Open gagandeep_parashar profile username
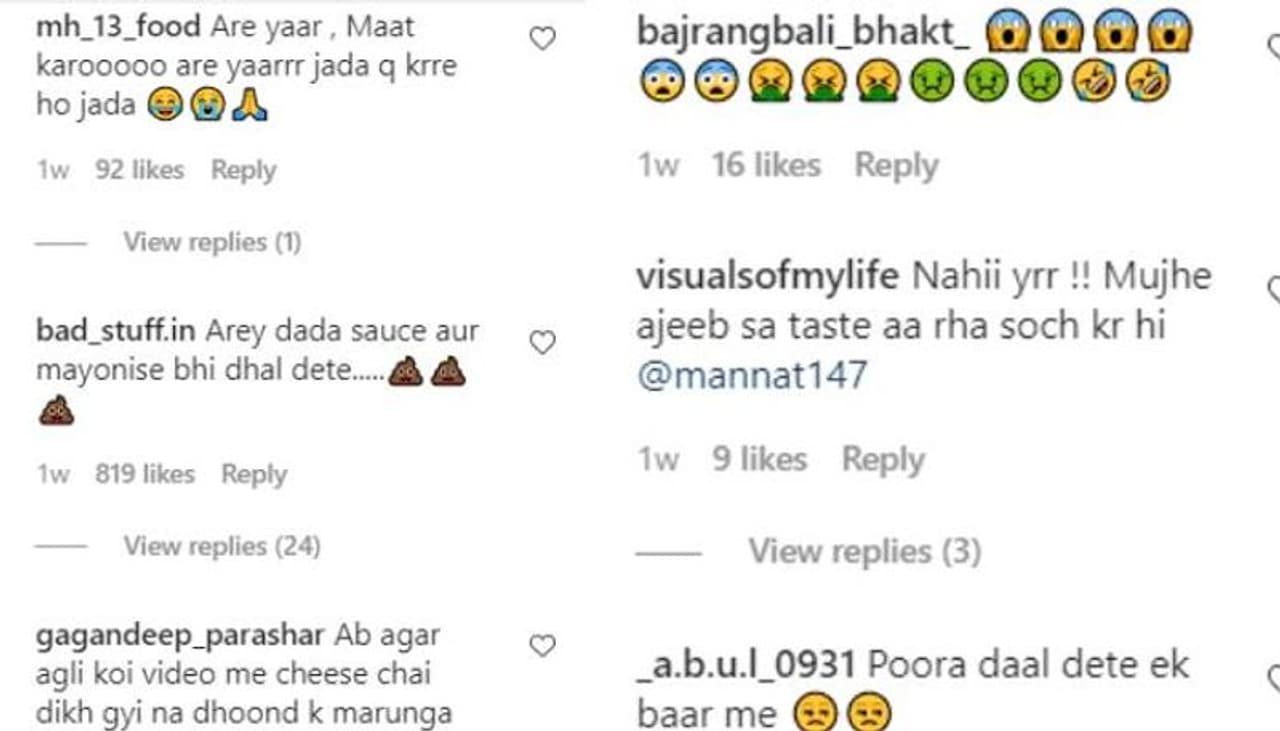This screenshot has width=1280, height=731. [180, 635]
